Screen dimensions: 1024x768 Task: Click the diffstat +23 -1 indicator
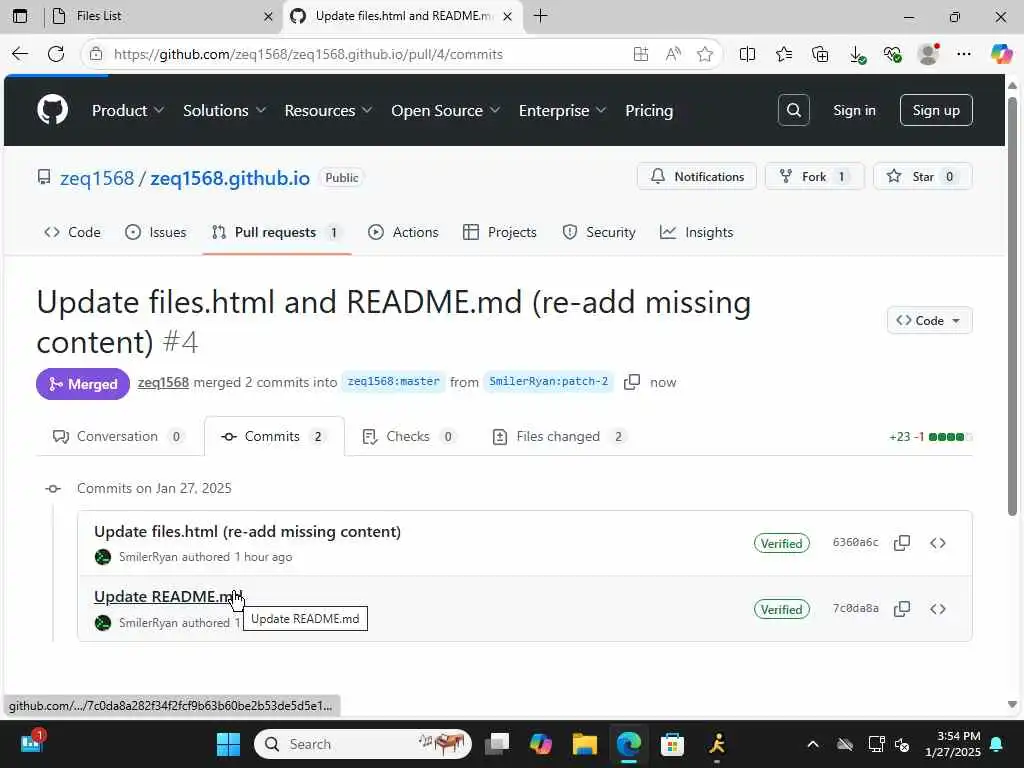(931, 437)
